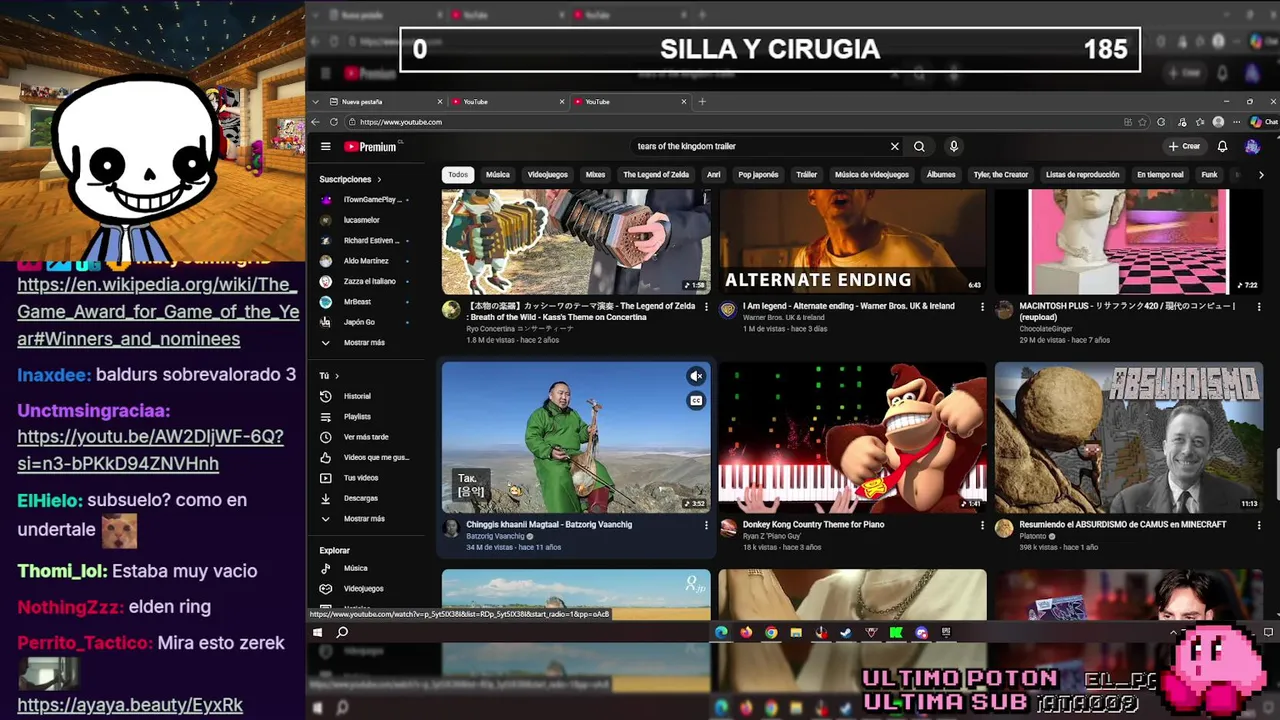Bookmark this page with the star icon
1280x720 pixels.
pyautogui.click(x=1144, y=122)
